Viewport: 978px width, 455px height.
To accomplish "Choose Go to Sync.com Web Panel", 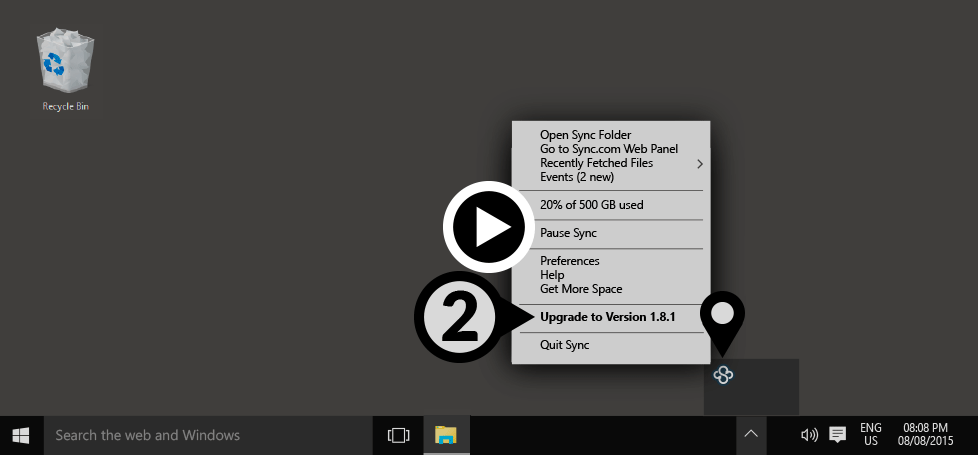I will coord(608,149).
